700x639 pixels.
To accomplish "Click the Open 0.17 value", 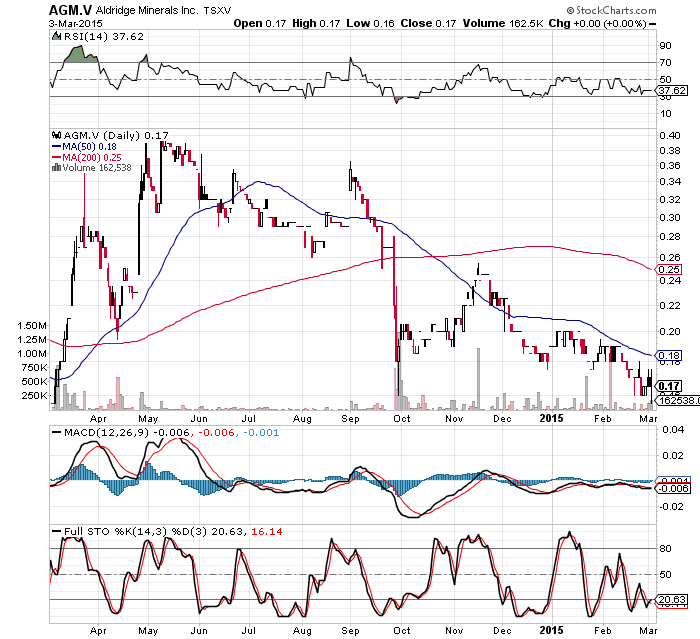I will (260, 24).
